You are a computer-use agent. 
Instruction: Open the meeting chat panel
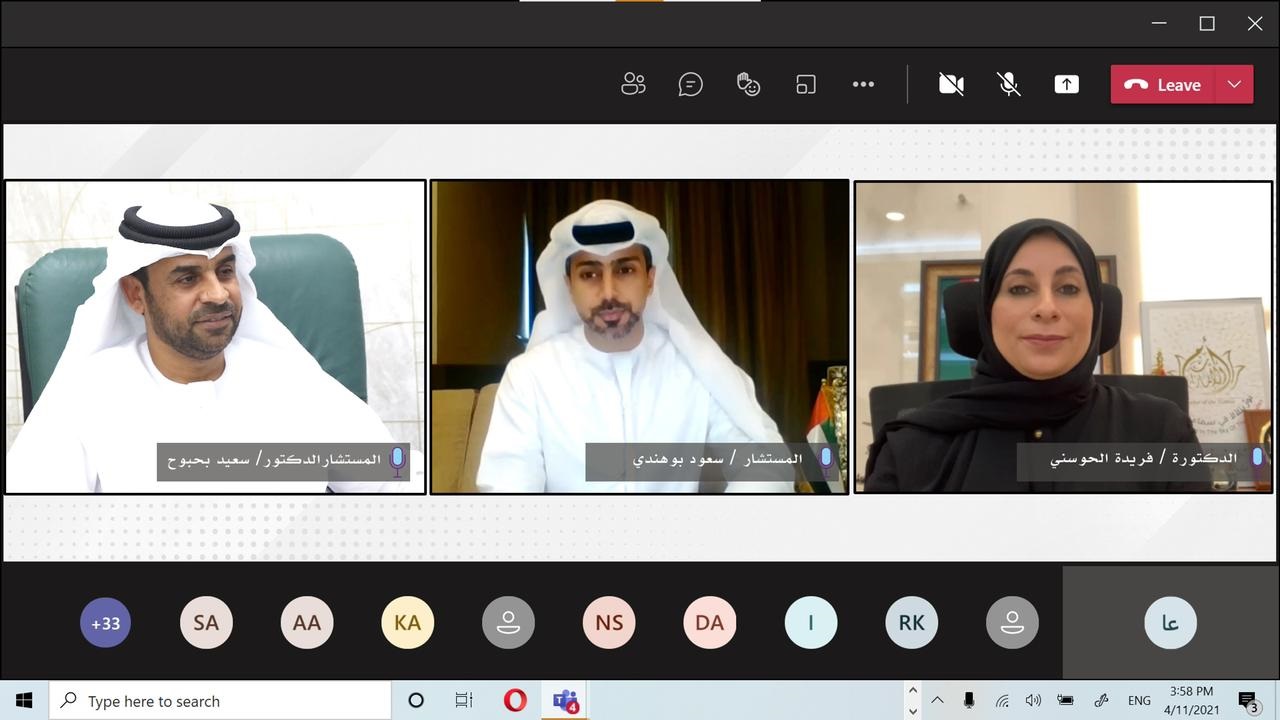click(x=690, y=85)
